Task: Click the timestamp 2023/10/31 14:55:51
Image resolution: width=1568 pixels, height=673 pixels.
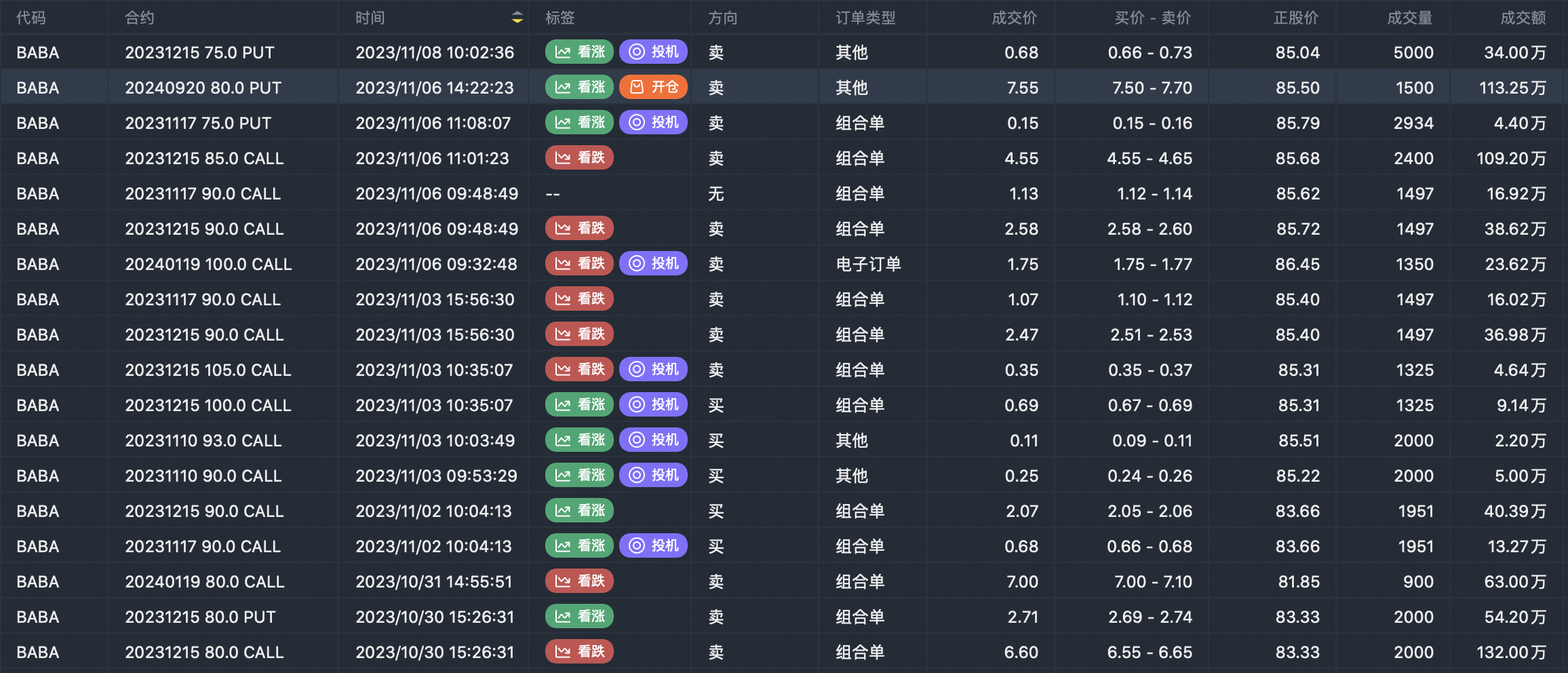Action: [x=434, y=581]
